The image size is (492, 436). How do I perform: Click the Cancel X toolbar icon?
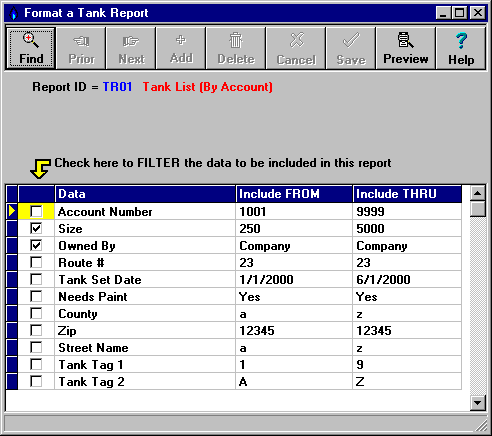pos(296,48)
